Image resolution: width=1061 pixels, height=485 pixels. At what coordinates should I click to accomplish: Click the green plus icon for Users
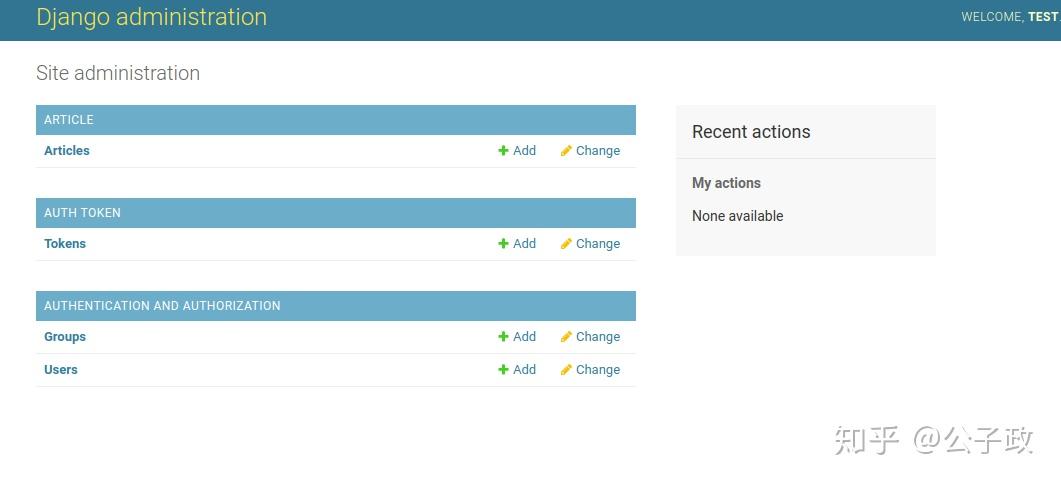504,370
